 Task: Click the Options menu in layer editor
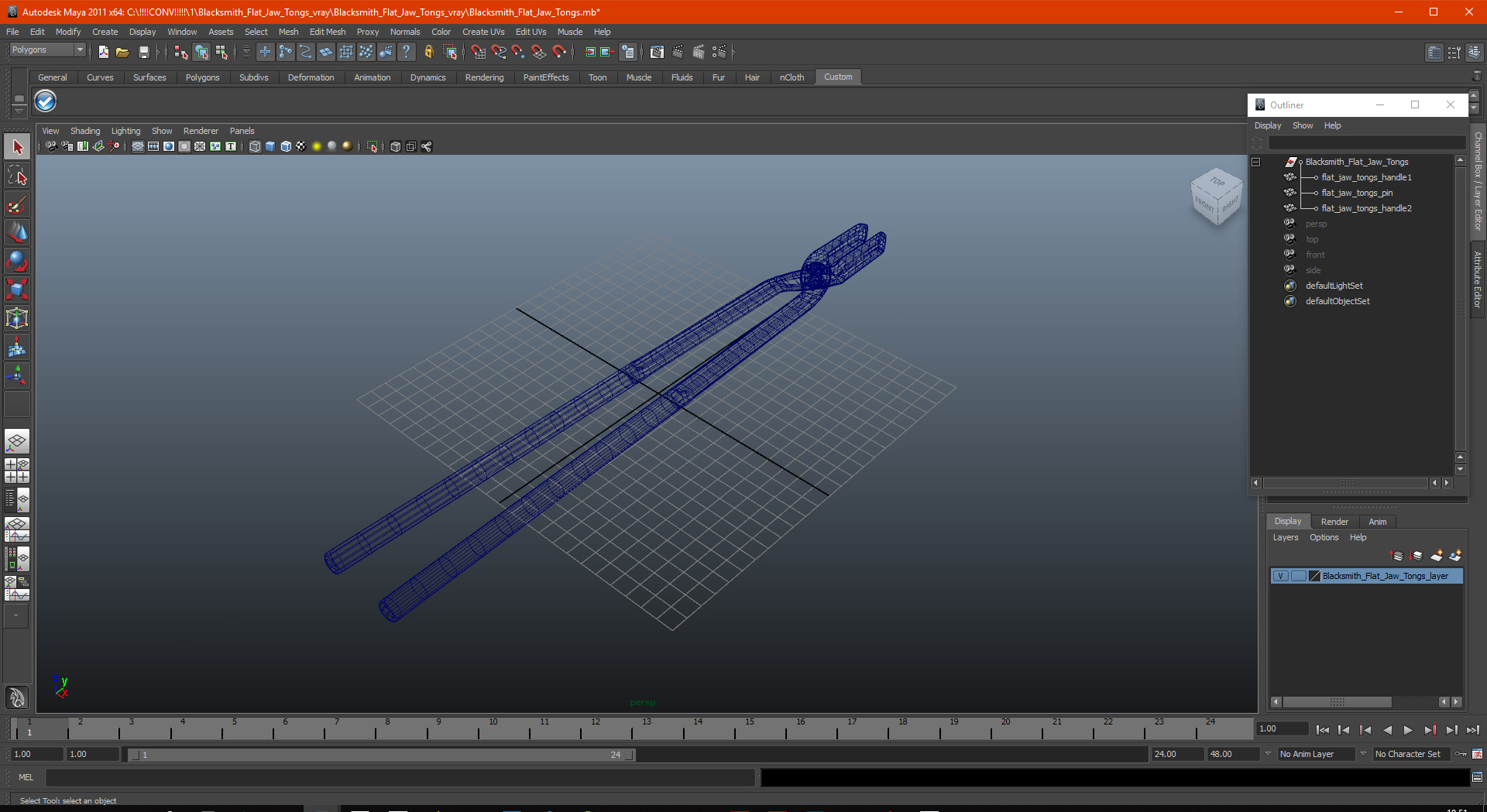[1324, 537]
